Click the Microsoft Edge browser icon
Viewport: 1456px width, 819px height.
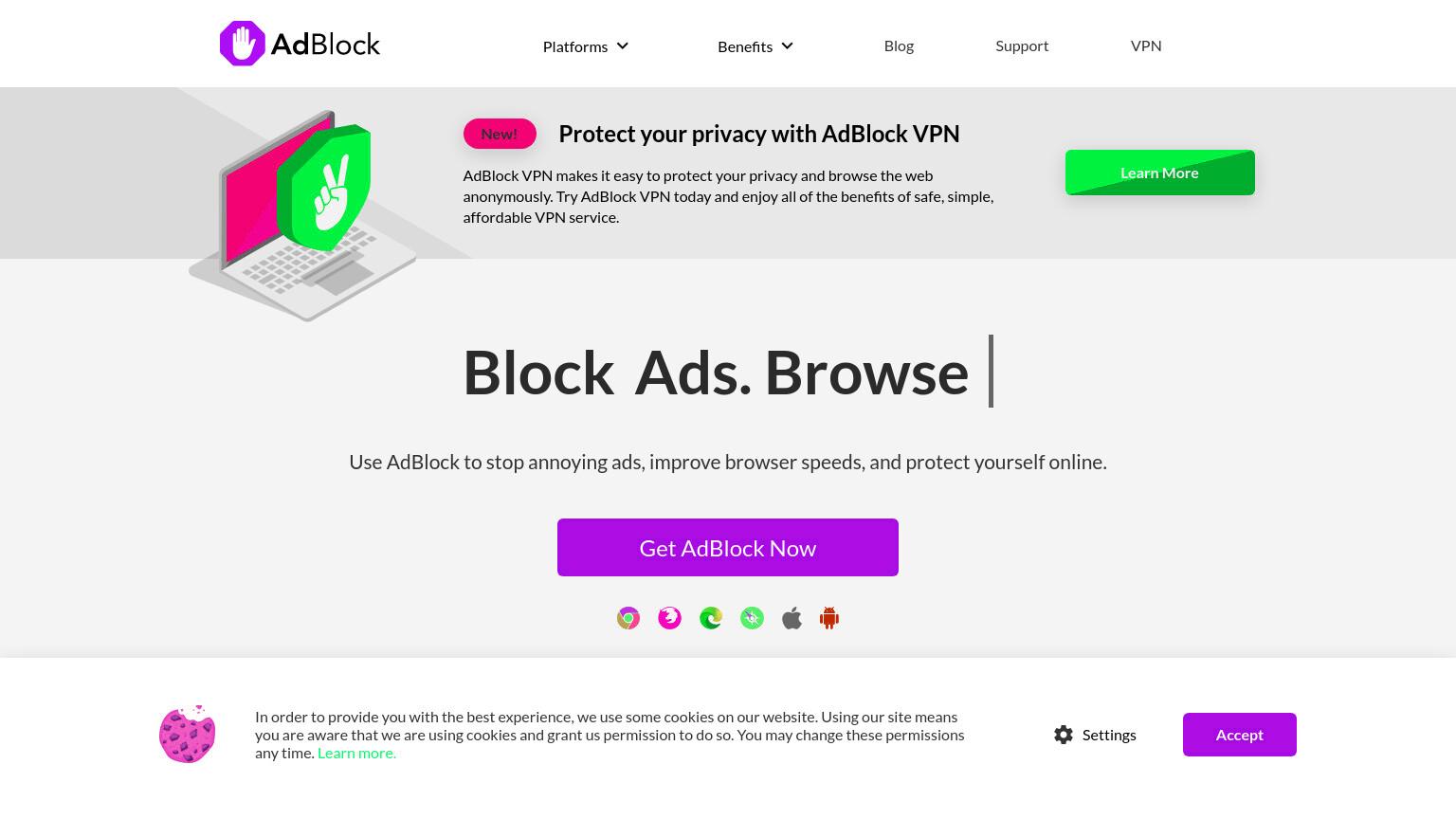click(x=711, y=619)
